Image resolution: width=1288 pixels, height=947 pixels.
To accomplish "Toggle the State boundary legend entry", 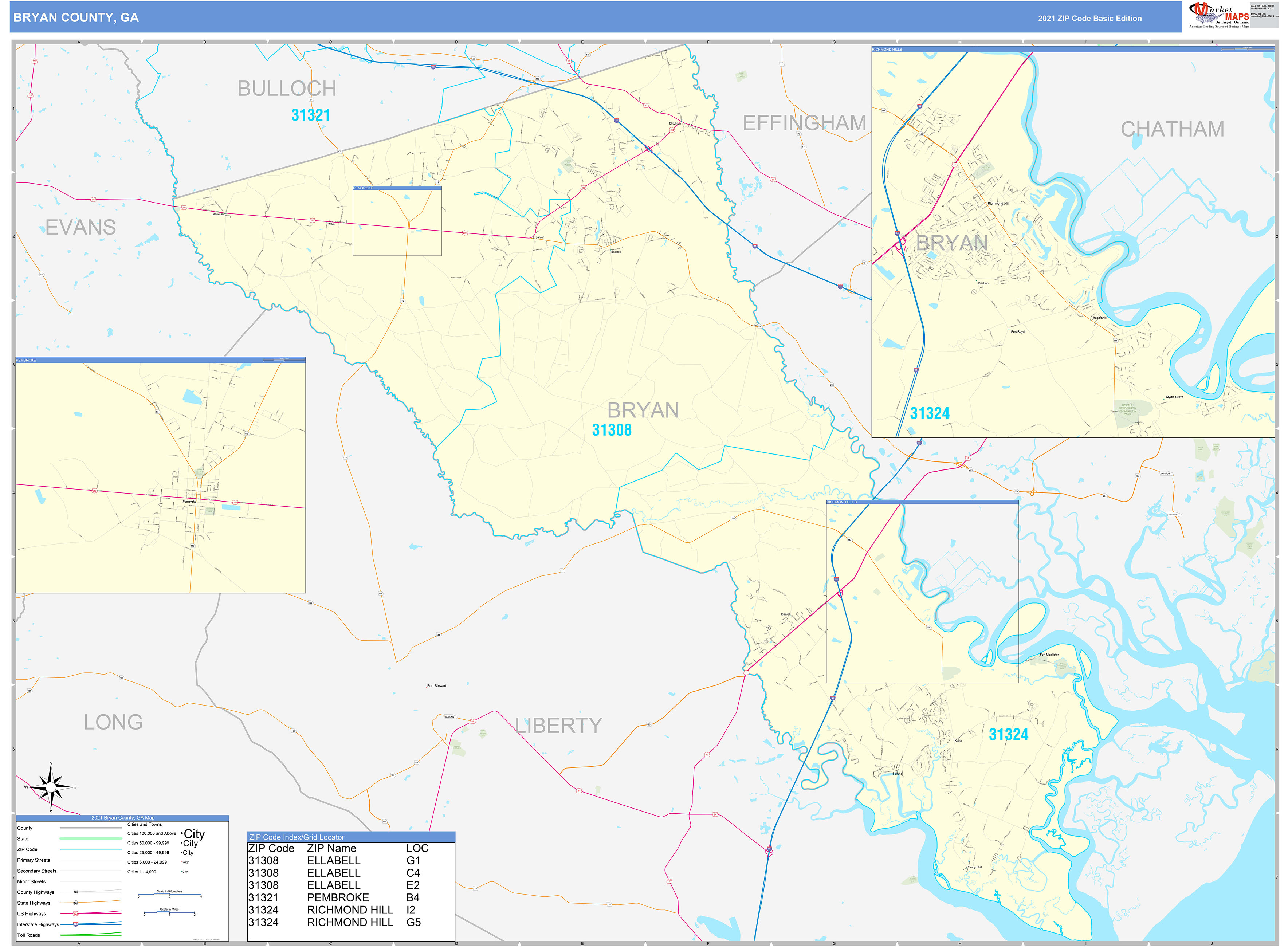I will (91, 839).
